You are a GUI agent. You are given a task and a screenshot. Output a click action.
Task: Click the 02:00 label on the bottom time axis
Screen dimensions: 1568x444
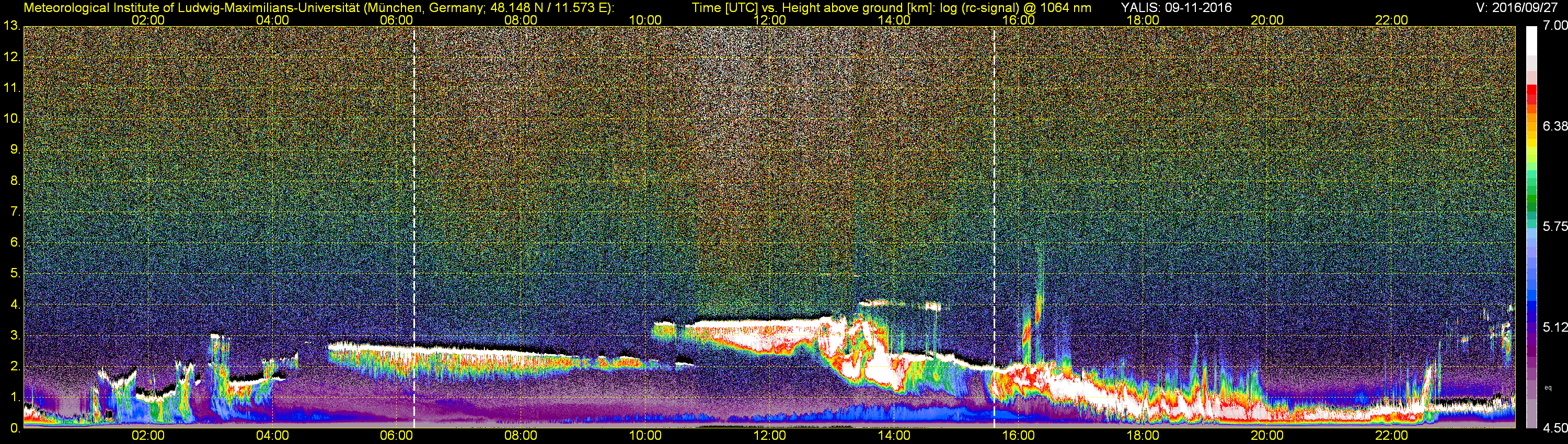(148, 436)
